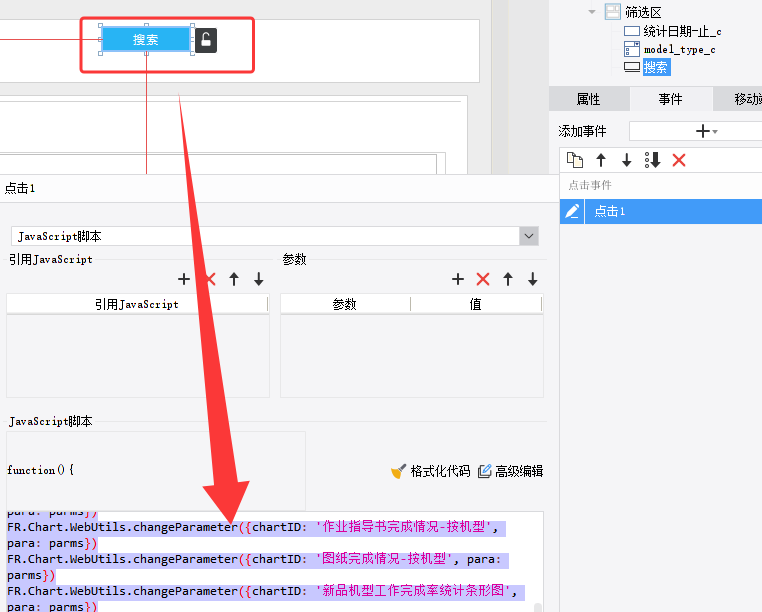Open 高级编辑 advanced editor
Screen dimensions: 762x612
[510, 471]
